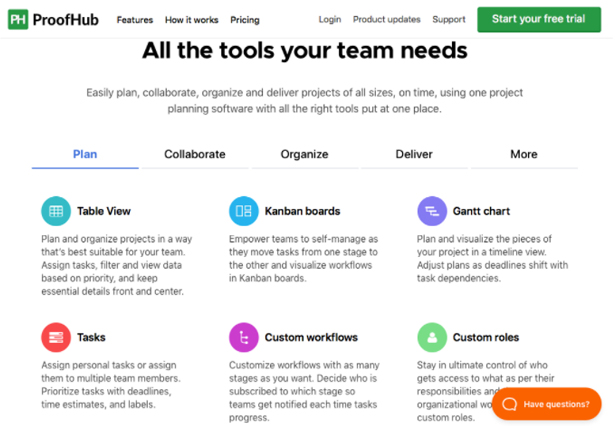Open Product updates link

pos(387,19)
